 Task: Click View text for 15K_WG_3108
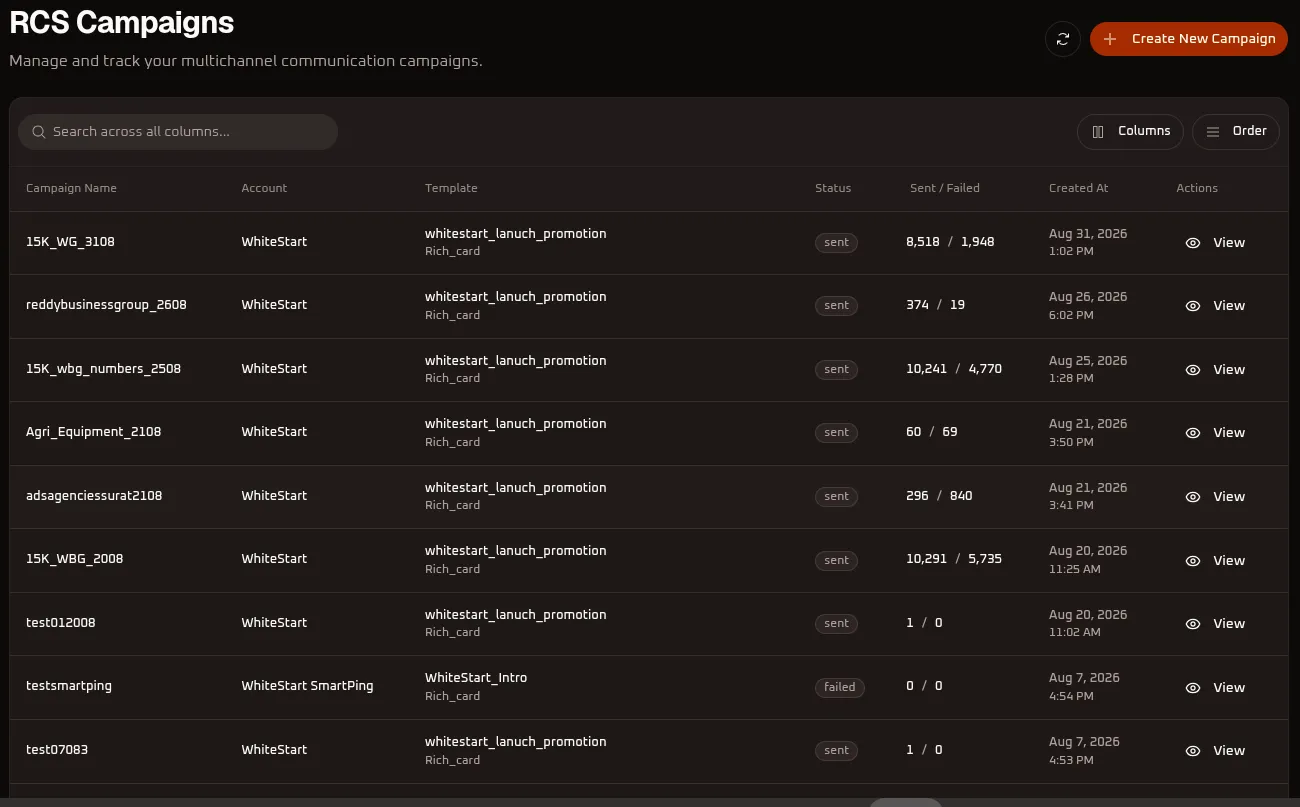(x=1229, y=243)
